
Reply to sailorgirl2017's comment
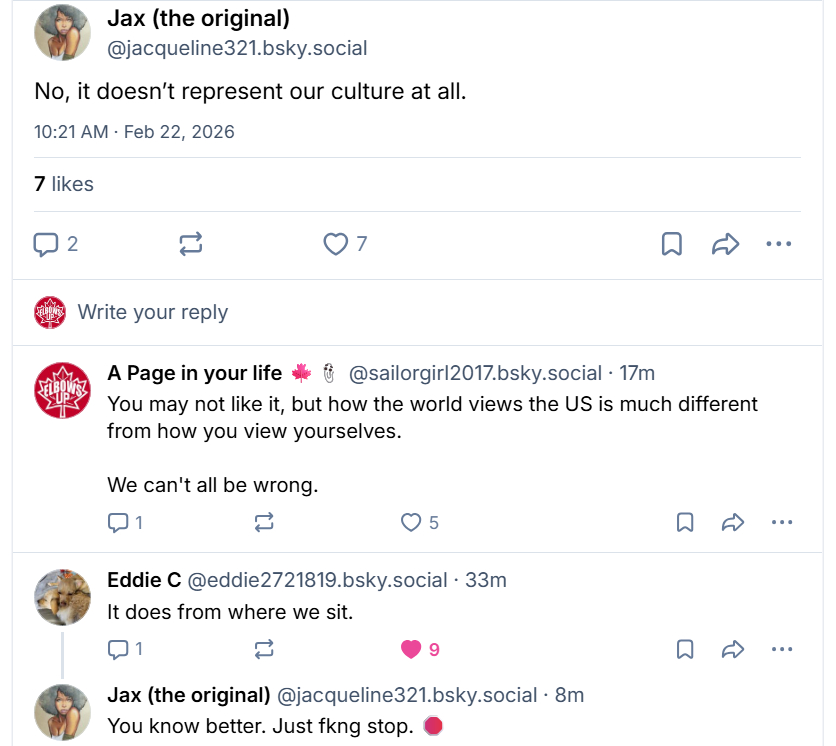(x=118, y=522)
